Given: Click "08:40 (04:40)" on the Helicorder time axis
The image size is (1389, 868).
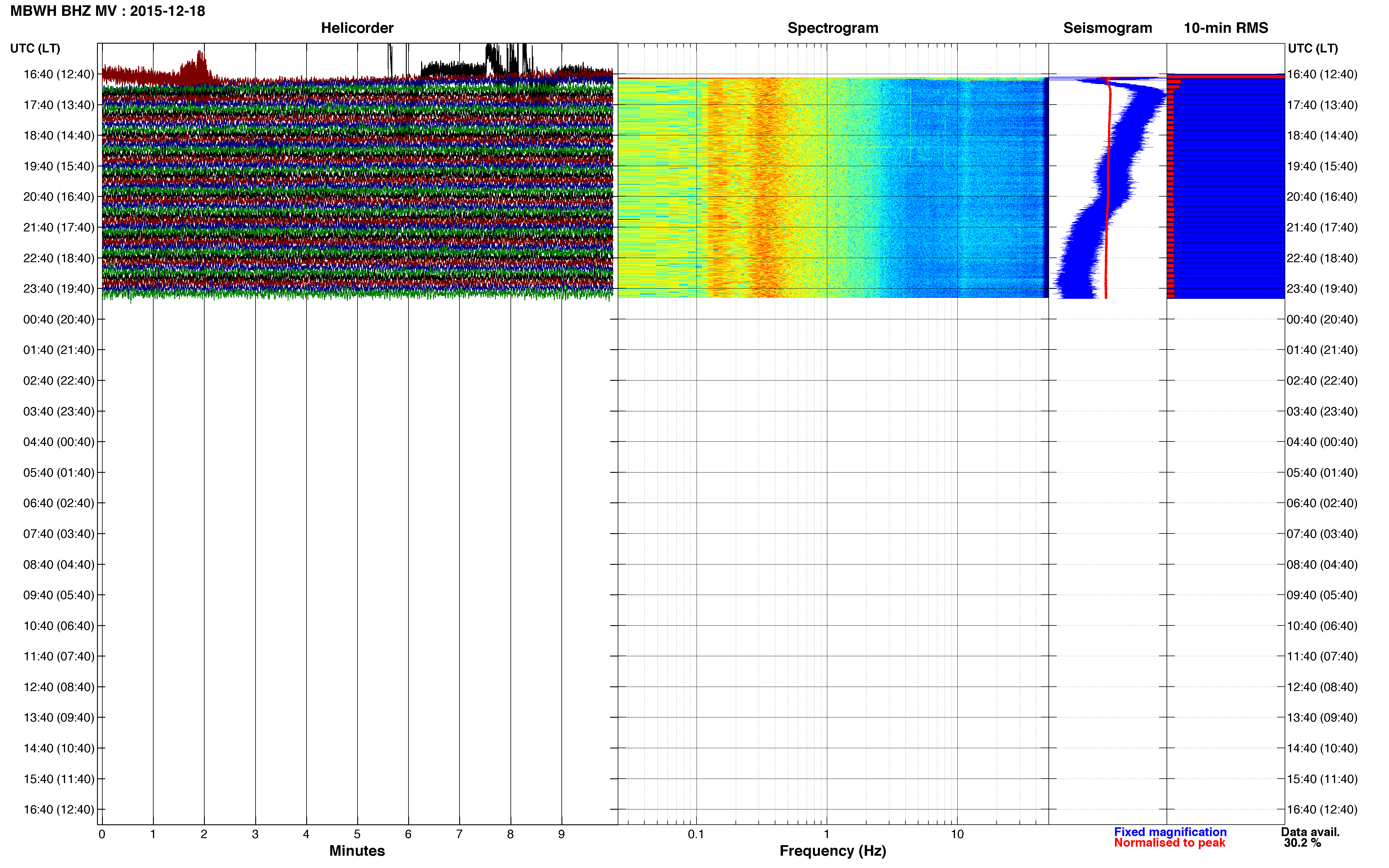Looking at the screenshot, I should click(x=59, y=564).
